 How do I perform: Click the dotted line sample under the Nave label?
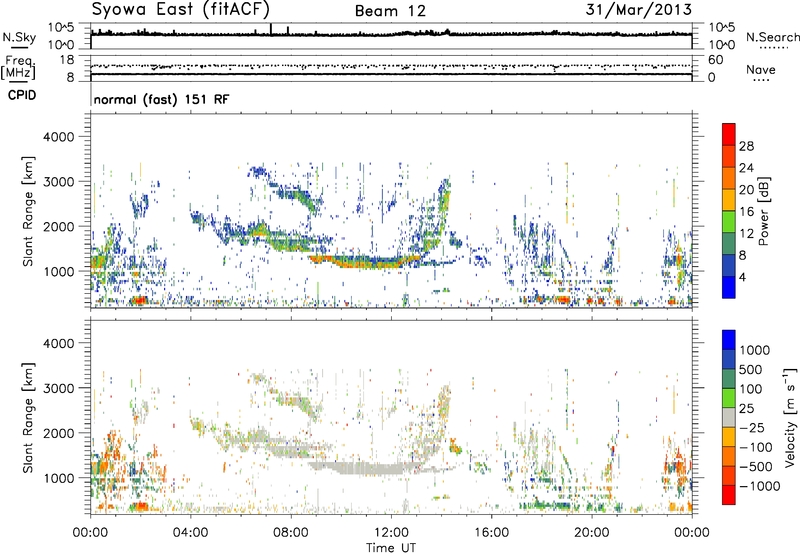tap(761, 81)
